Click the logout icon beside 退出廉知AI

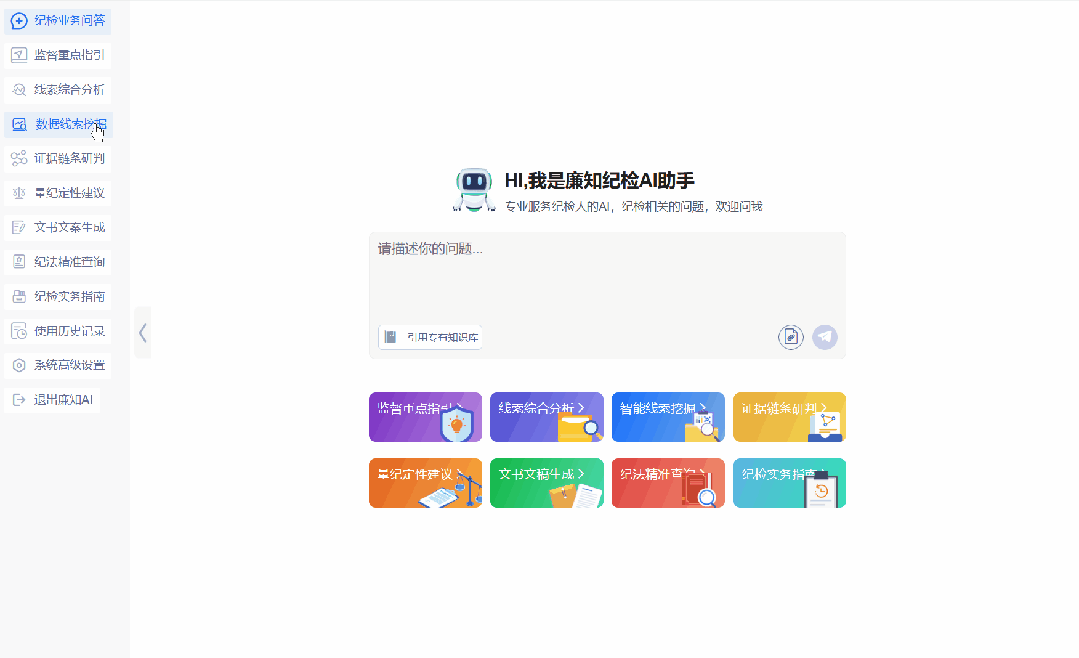pos(18,399)
